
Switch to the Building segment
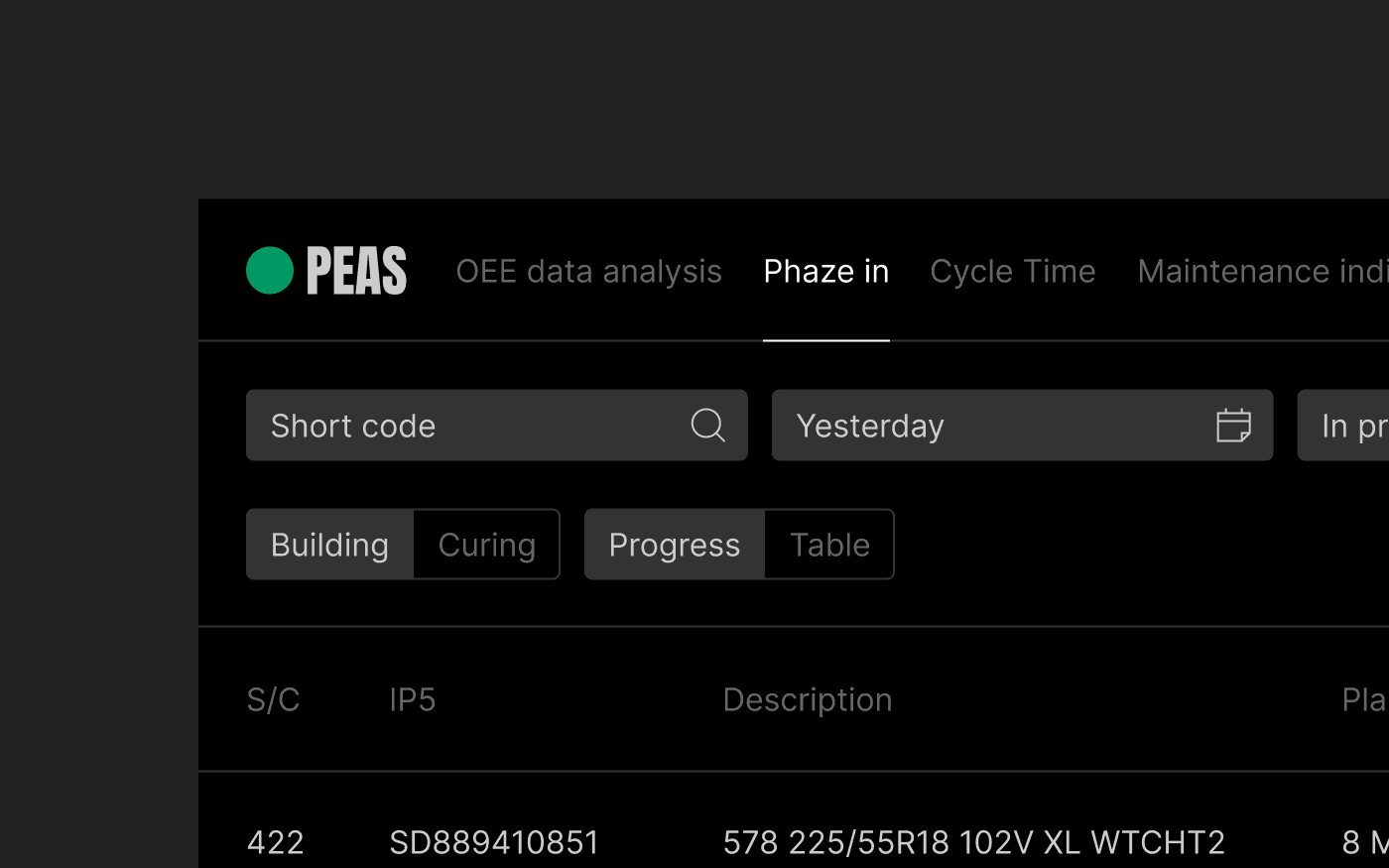tap(329, 545)
